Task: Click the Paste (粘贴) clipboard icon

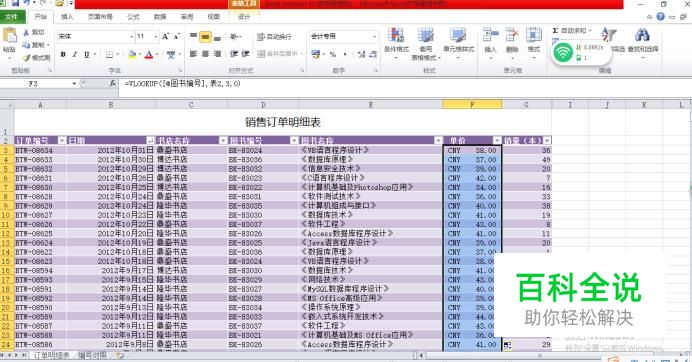Action: 9,35
